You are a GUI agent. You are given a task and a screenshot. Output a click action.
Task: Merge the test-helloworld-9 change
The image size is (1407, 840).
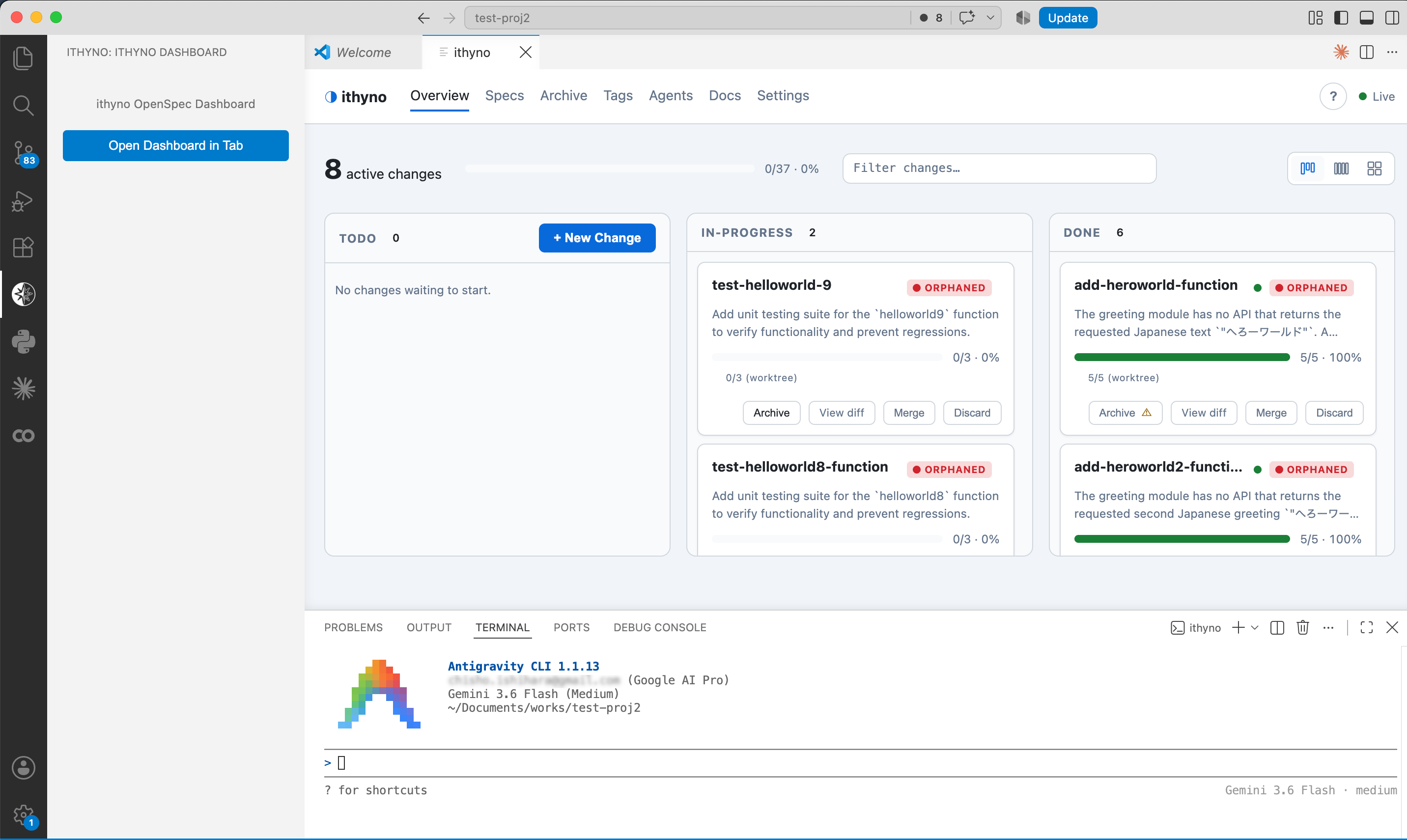(x=908, y=413)
